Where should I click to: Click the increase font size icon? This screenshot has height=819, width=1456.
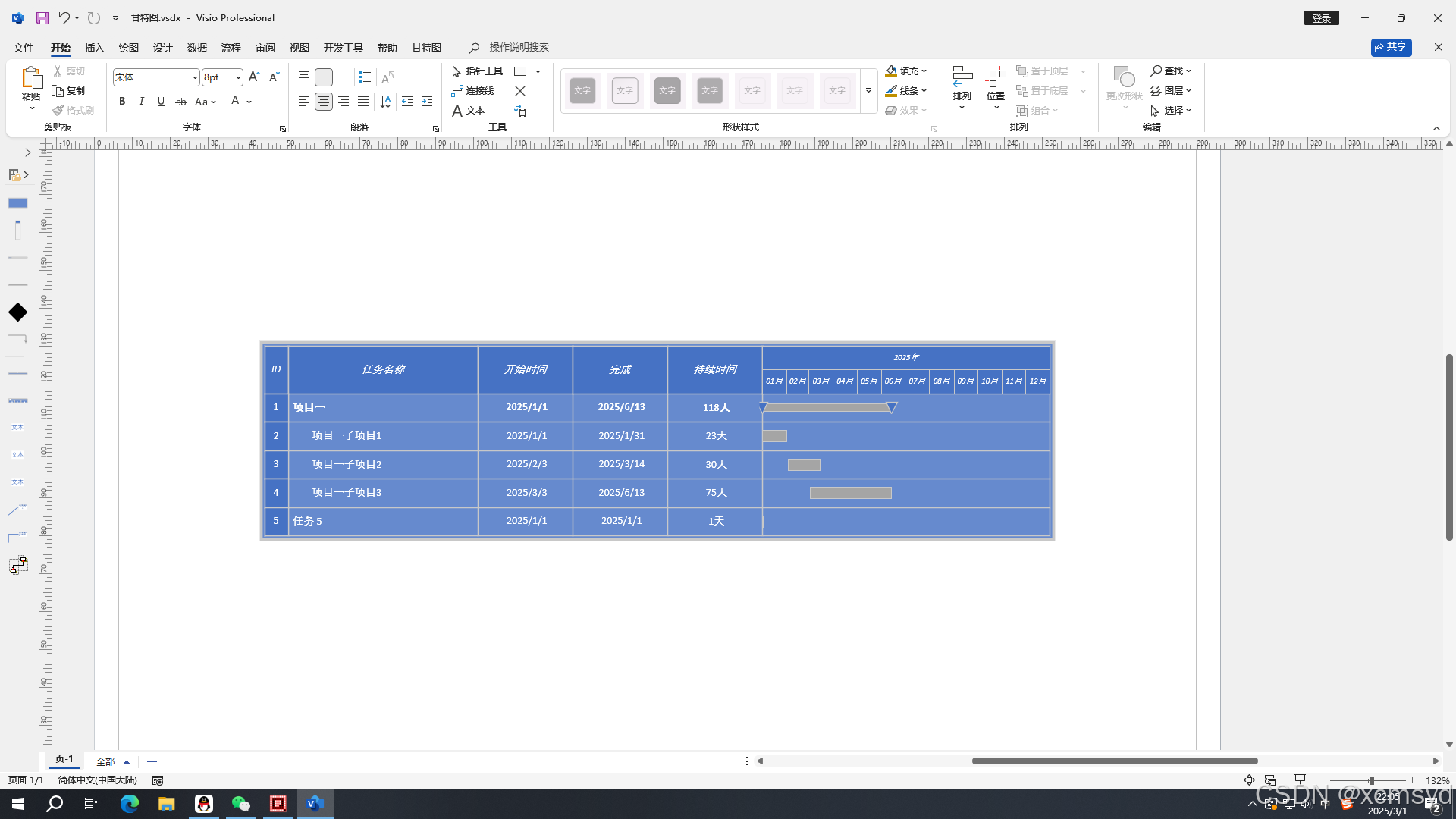(254, 77)
